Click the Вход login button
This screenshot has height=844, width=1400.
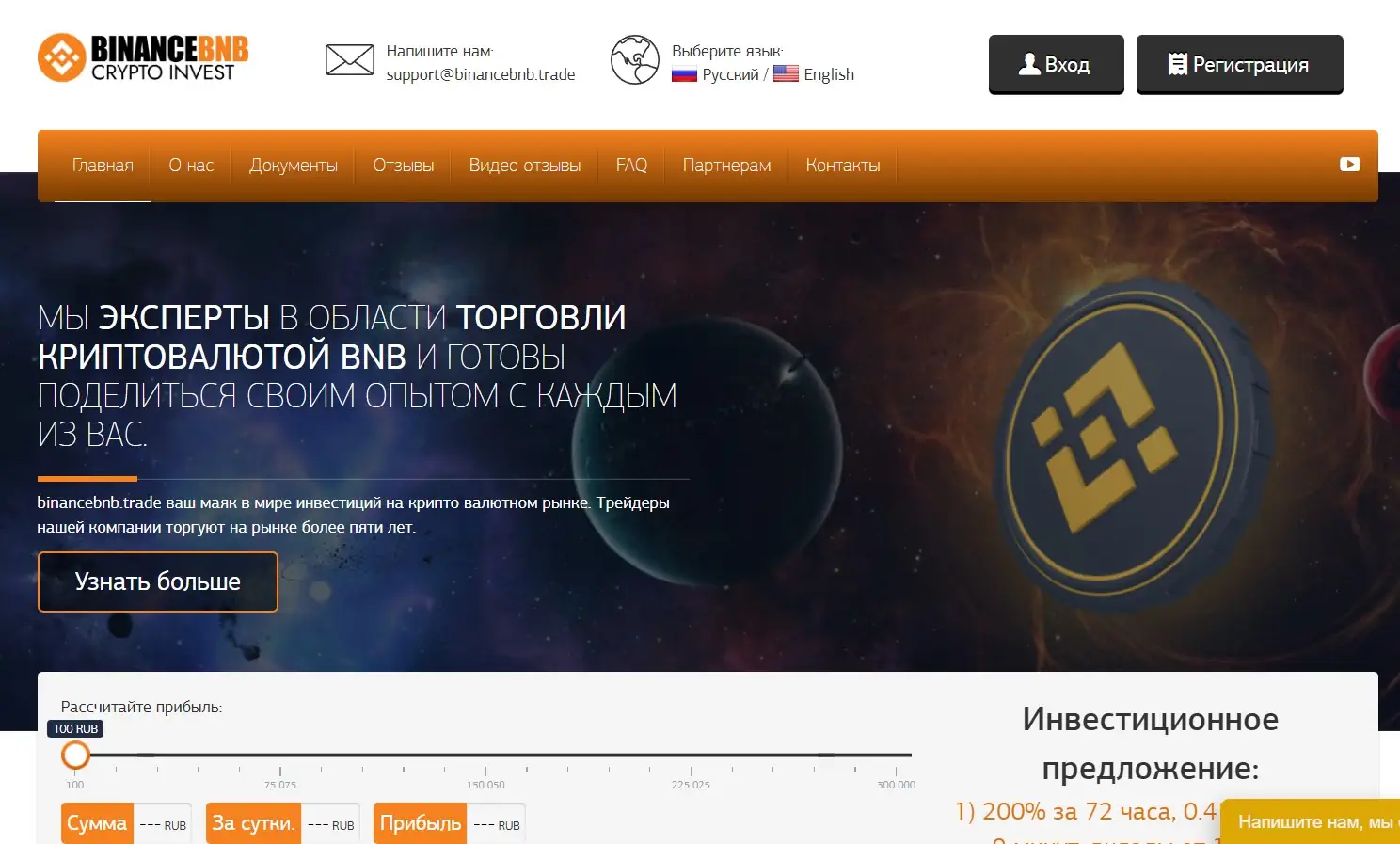point(1056,65)
